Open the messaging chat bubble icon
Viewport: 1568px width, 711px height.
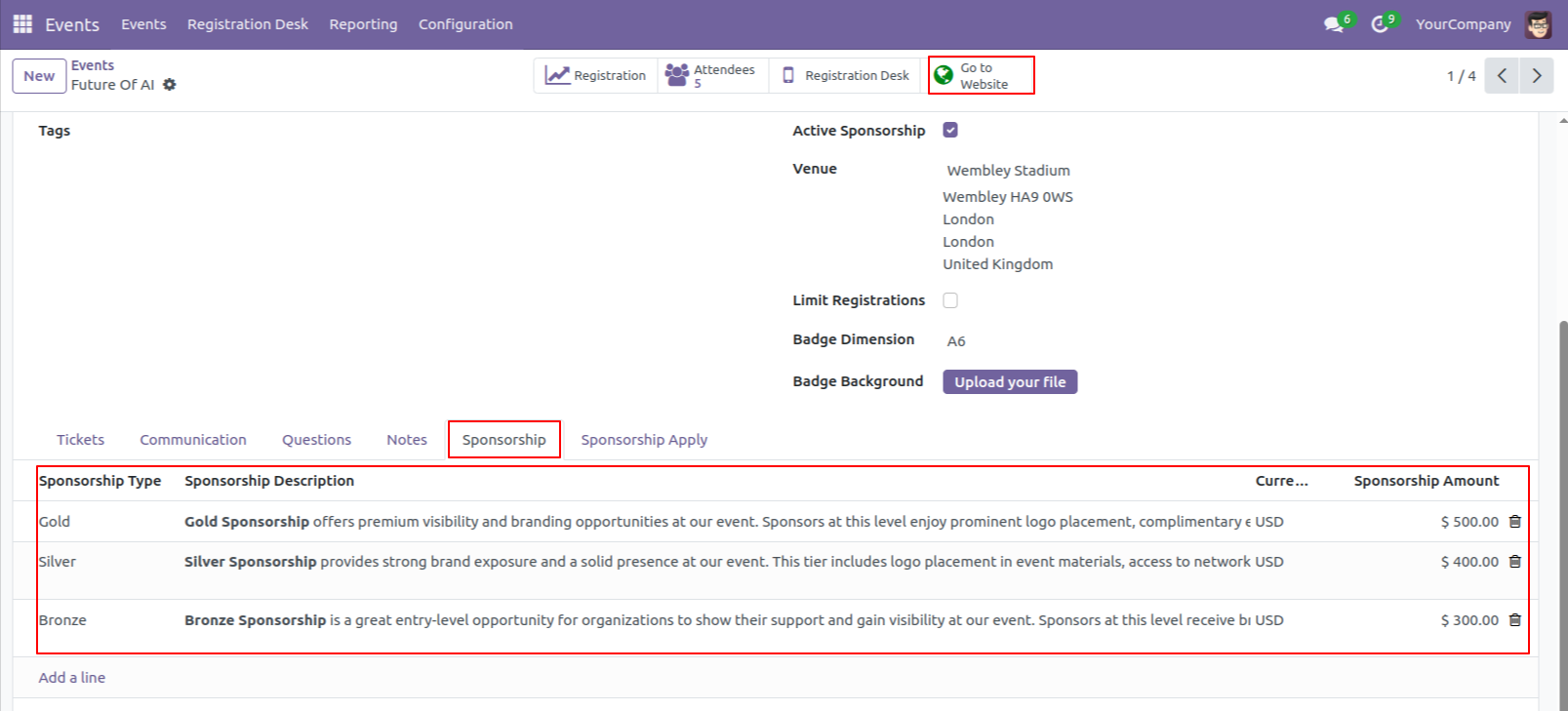click(x=1333, y=23)
